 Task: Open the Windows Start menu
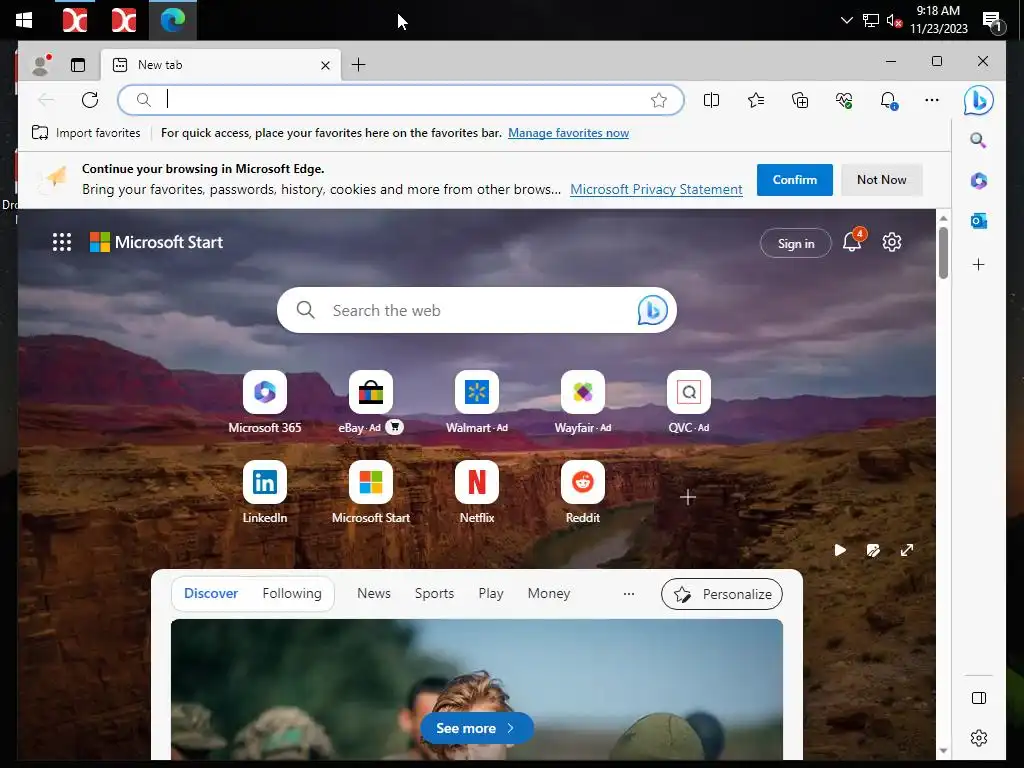pyautogui.click(x=24, y=20)
